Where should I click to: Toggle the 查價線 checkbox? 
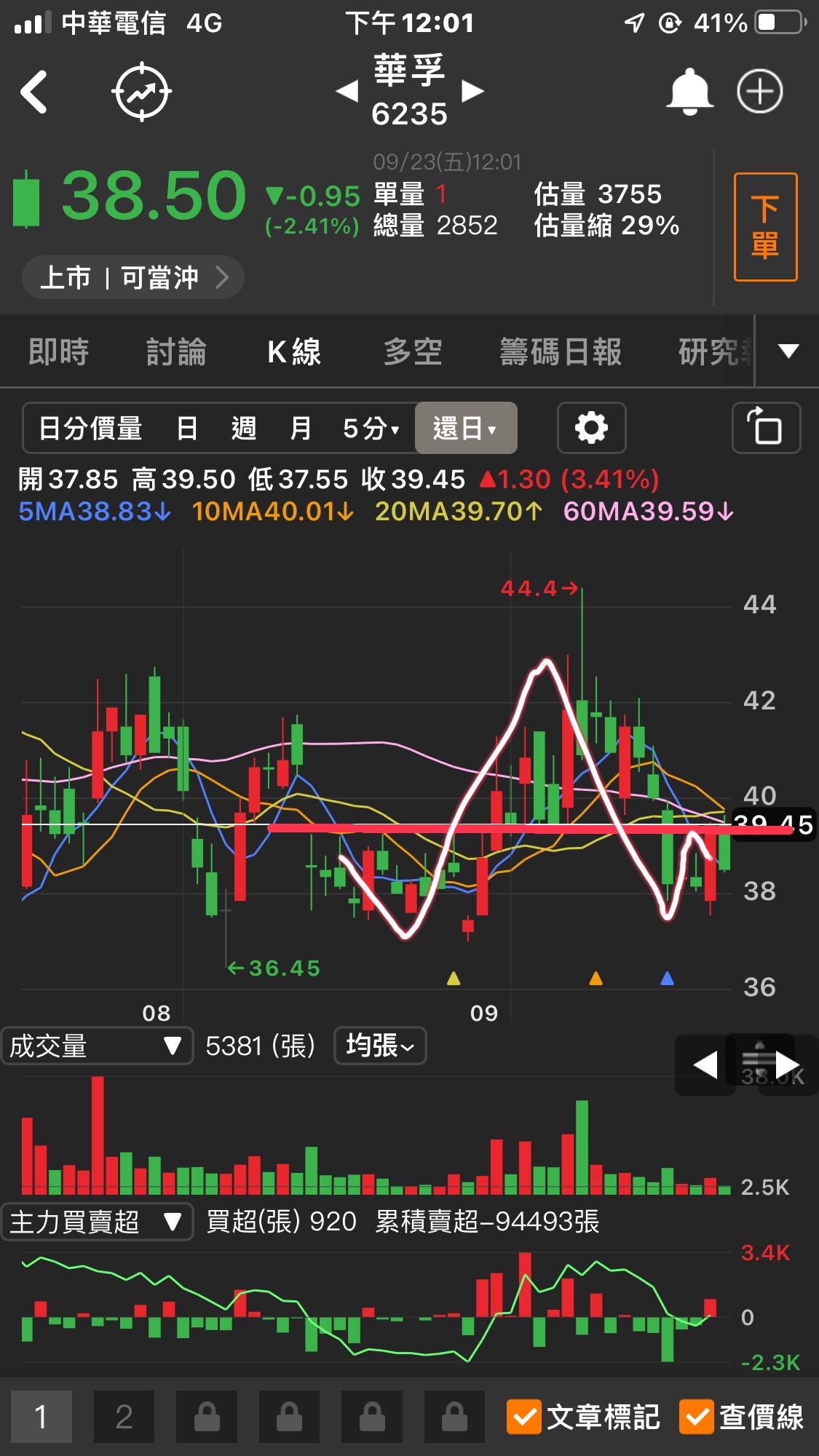pyautogui.click(x=696, y=1417)
